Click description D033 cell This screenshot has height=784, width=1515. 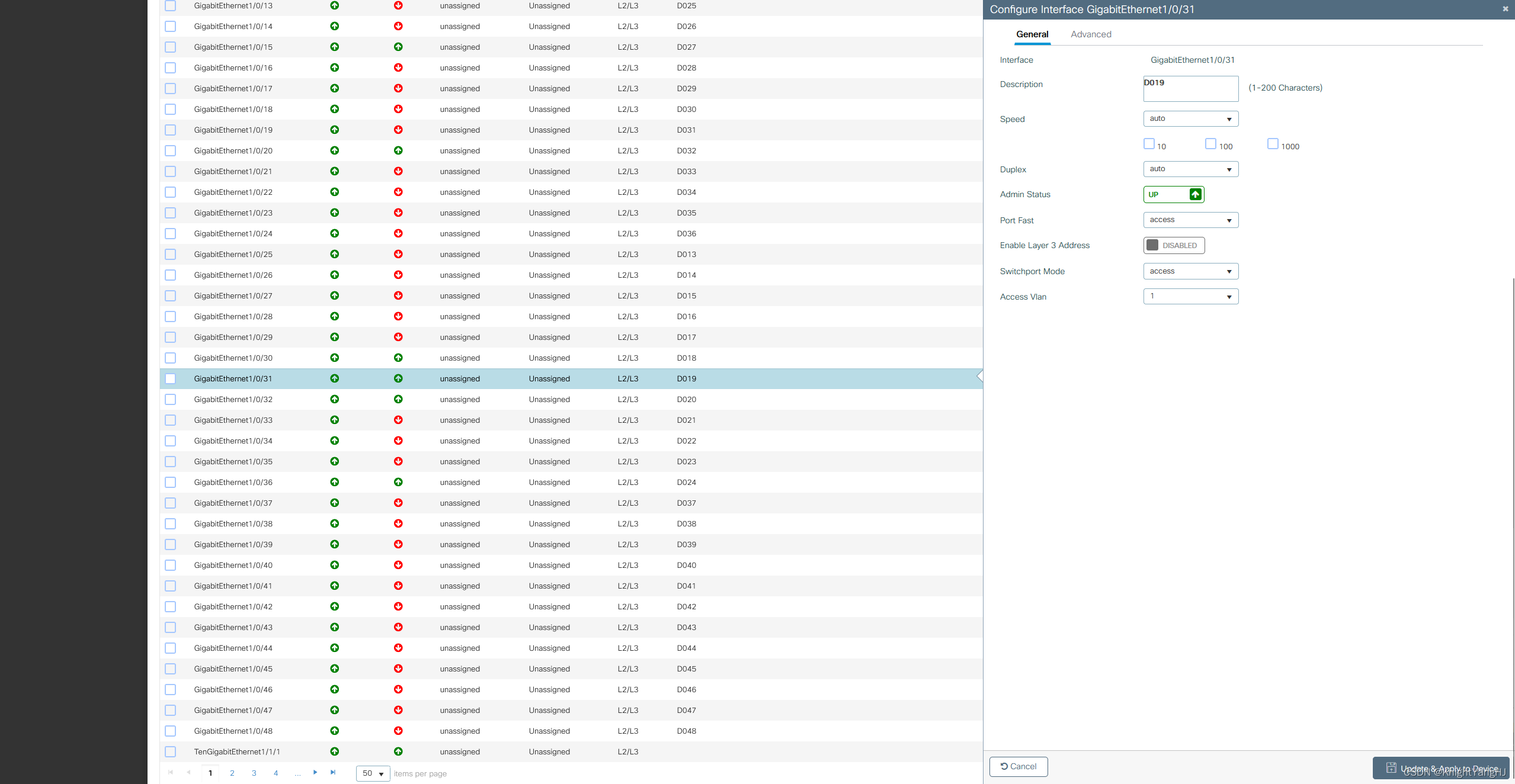click(x=687, y=171)
